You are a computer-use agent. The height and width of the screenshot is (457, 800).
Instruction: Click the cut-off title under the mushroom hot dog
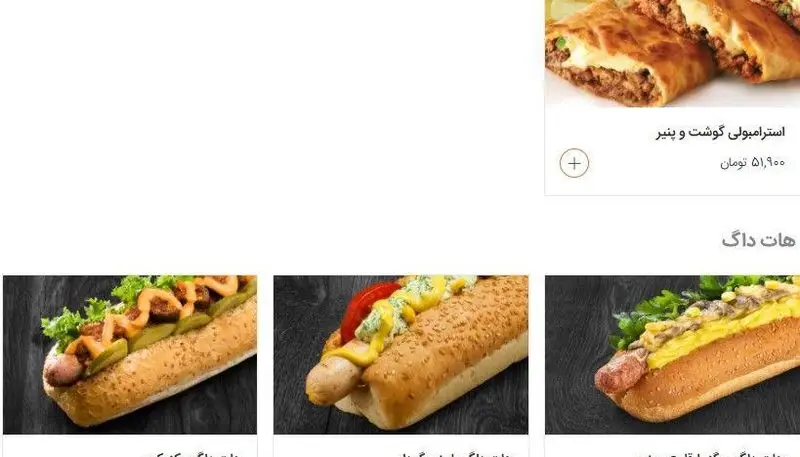(x=714, y=454)
